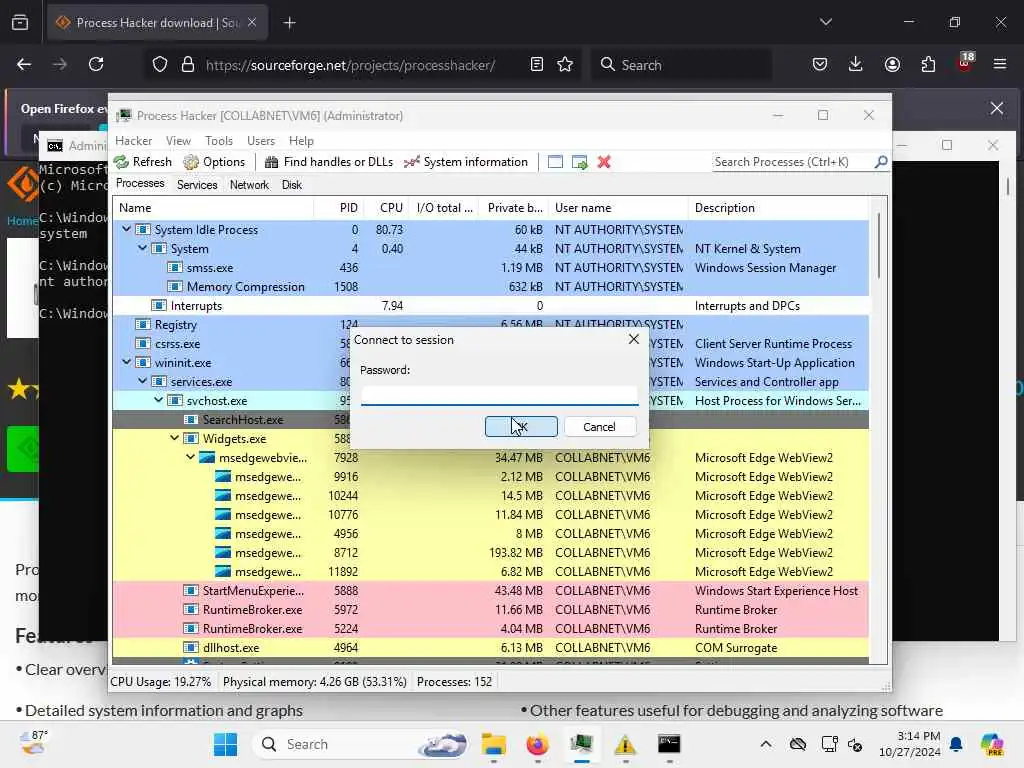The width and height of the screenshot is (1024, 768).
Task: Cancel the Connect to session dialog
Action: pos(599,426)
